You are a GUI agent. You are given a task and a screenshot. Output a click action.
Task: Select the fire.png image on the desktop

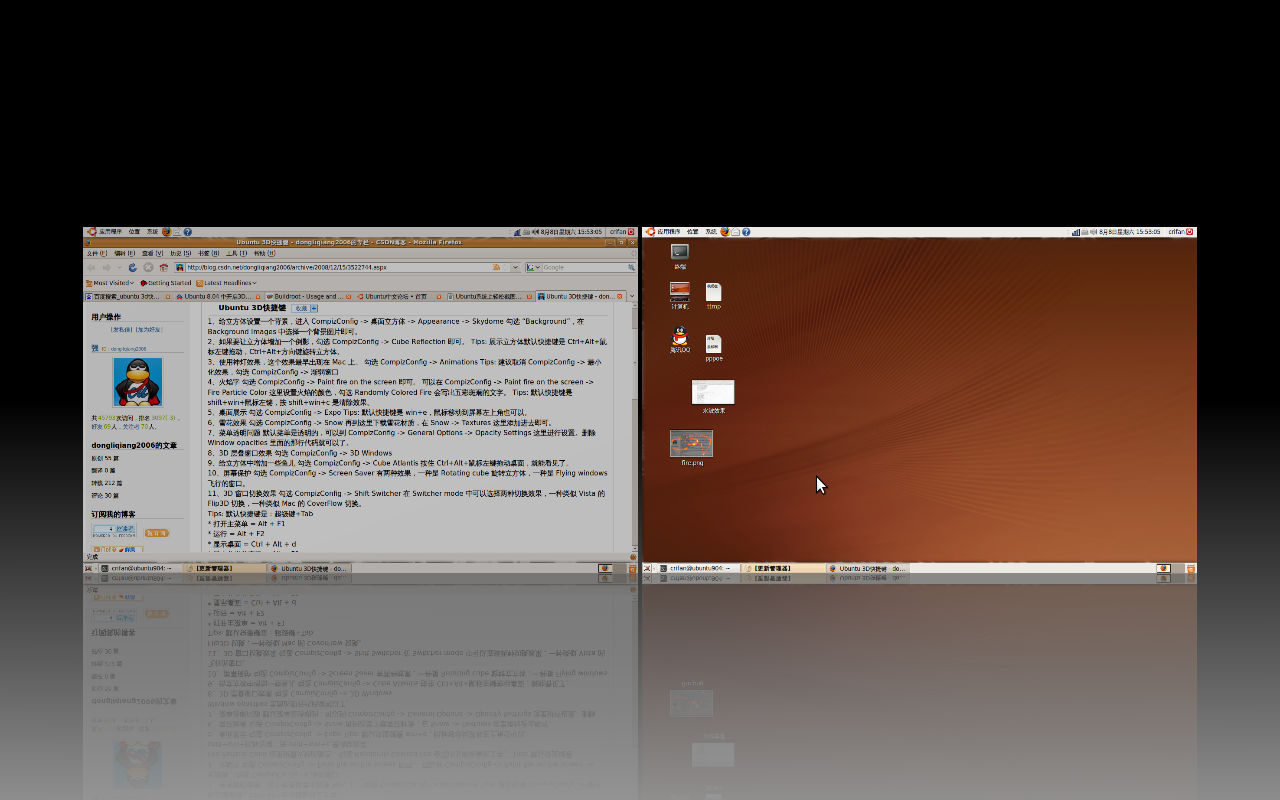(x=692, y=448)
